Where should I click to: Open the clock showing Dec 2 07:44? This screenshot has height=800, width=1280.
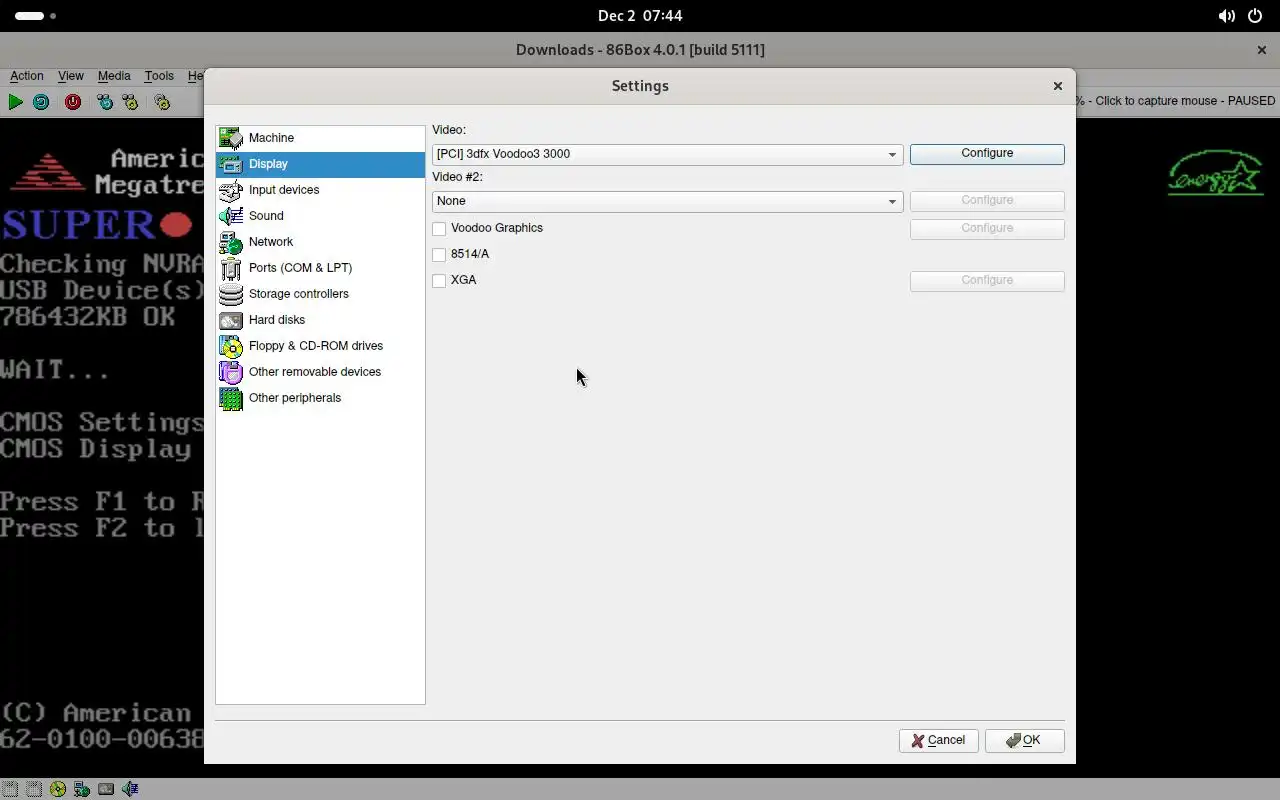tap(640, 16)
